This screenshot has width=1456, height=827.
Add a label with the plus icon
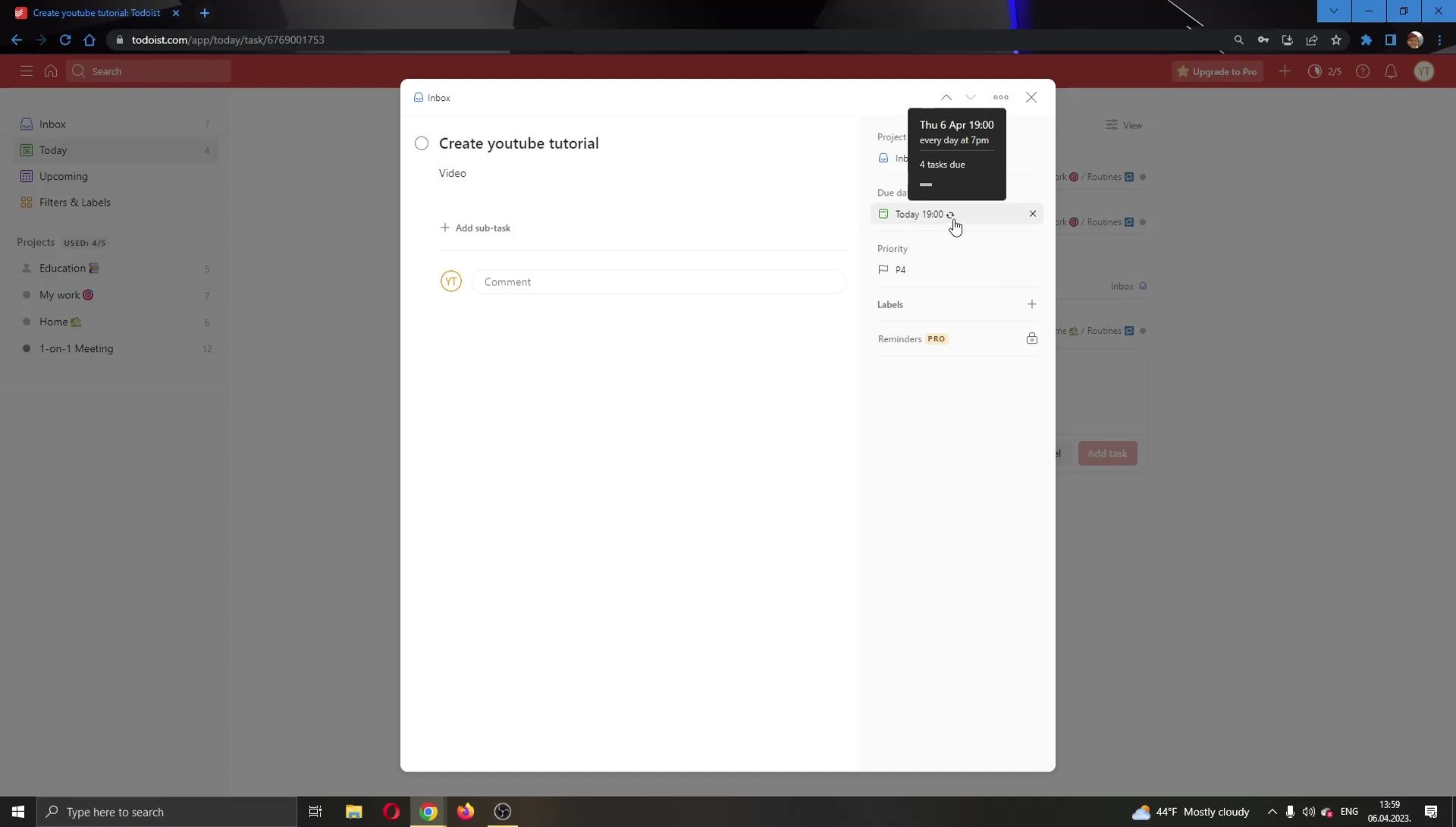click(x=1032, y=304)
